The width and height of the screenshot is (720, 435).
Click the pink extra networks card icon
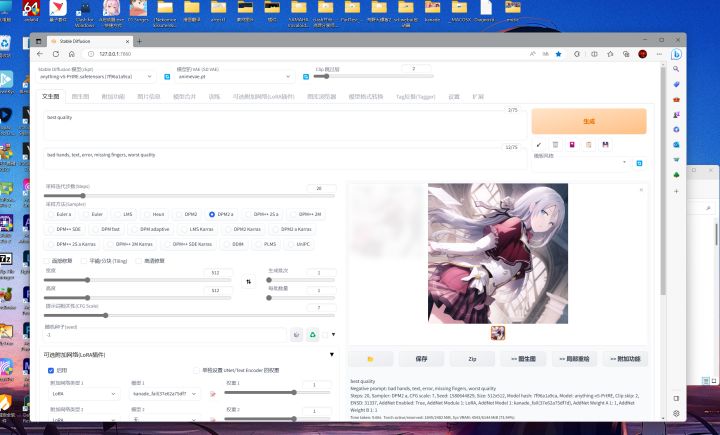572,145
